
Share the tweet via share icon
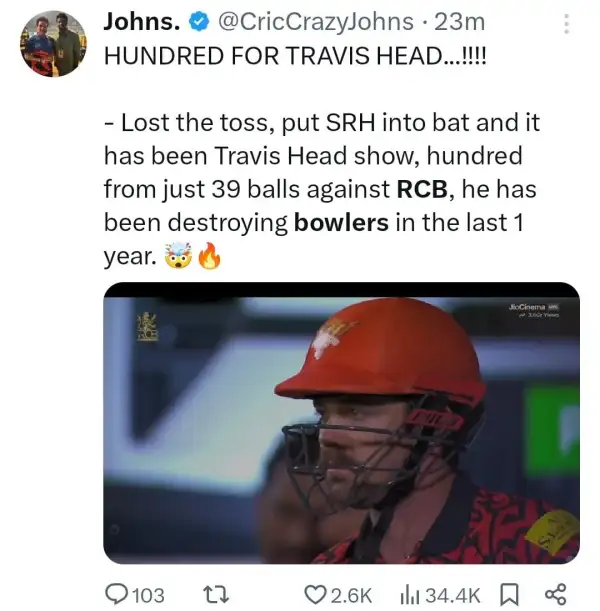click(x=555, y=595)
